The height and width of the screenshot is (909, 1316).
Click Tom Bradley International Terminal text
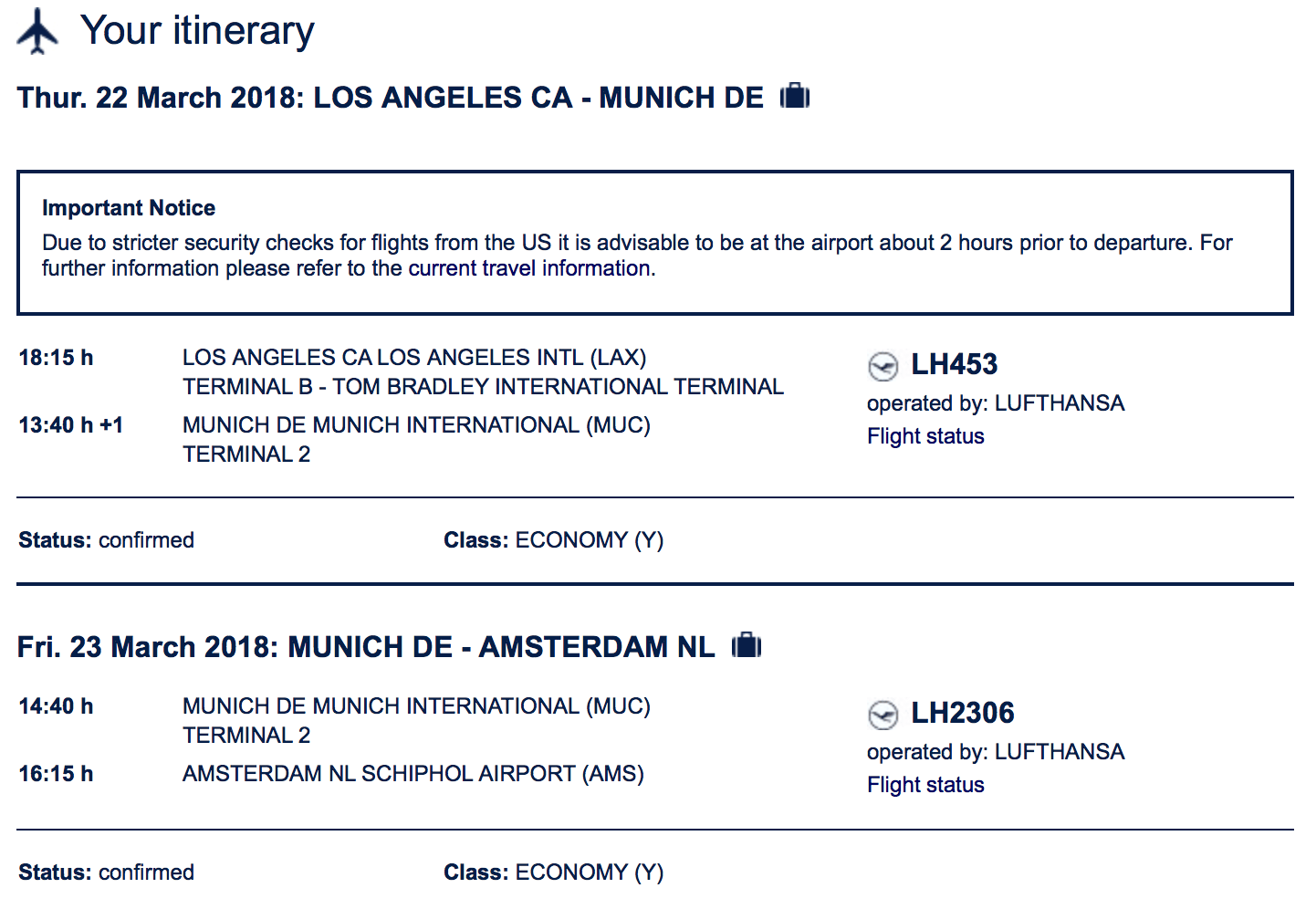pyautogui.click(x=483, y=387)
